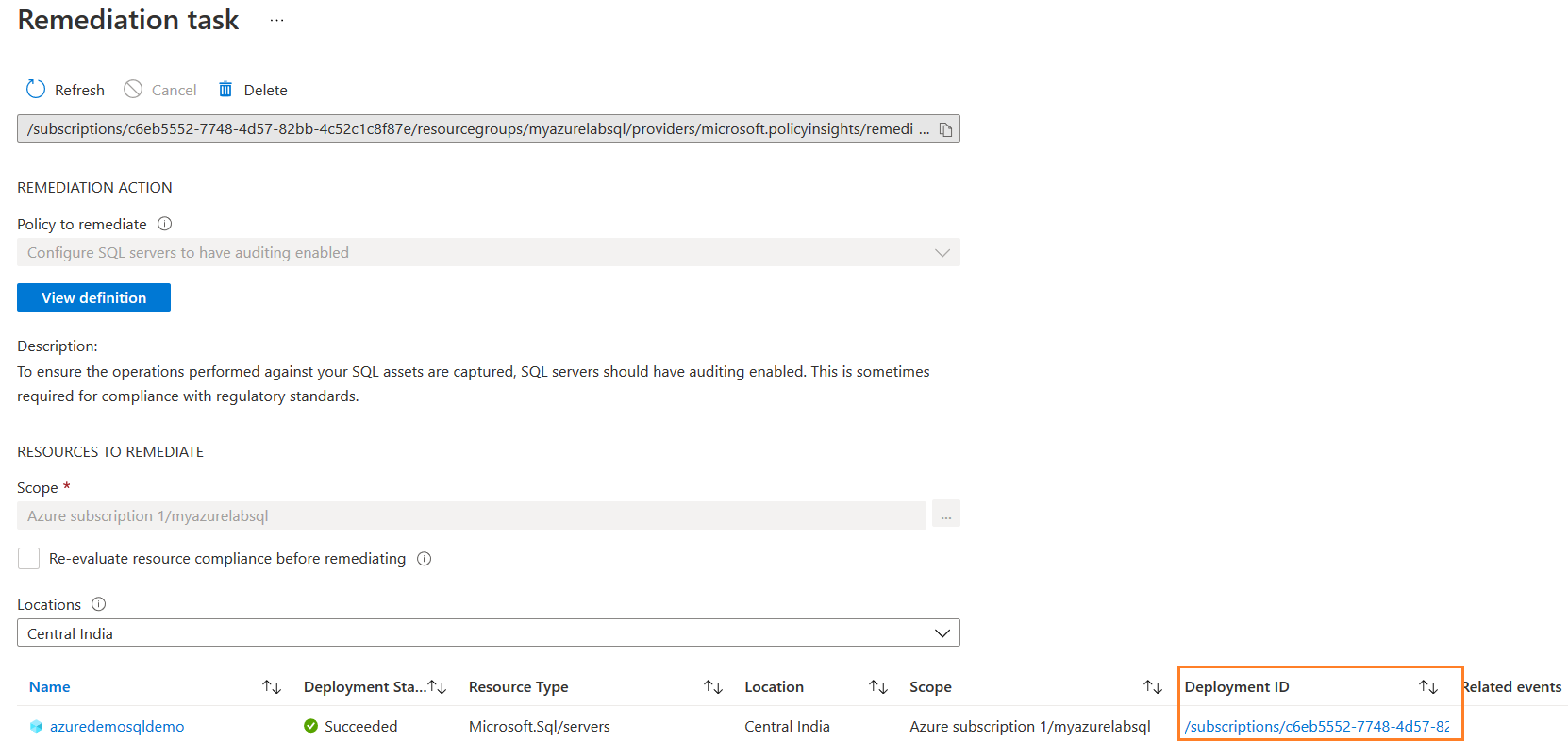Sort by Deployment ID column arrows

[1428, 687]
